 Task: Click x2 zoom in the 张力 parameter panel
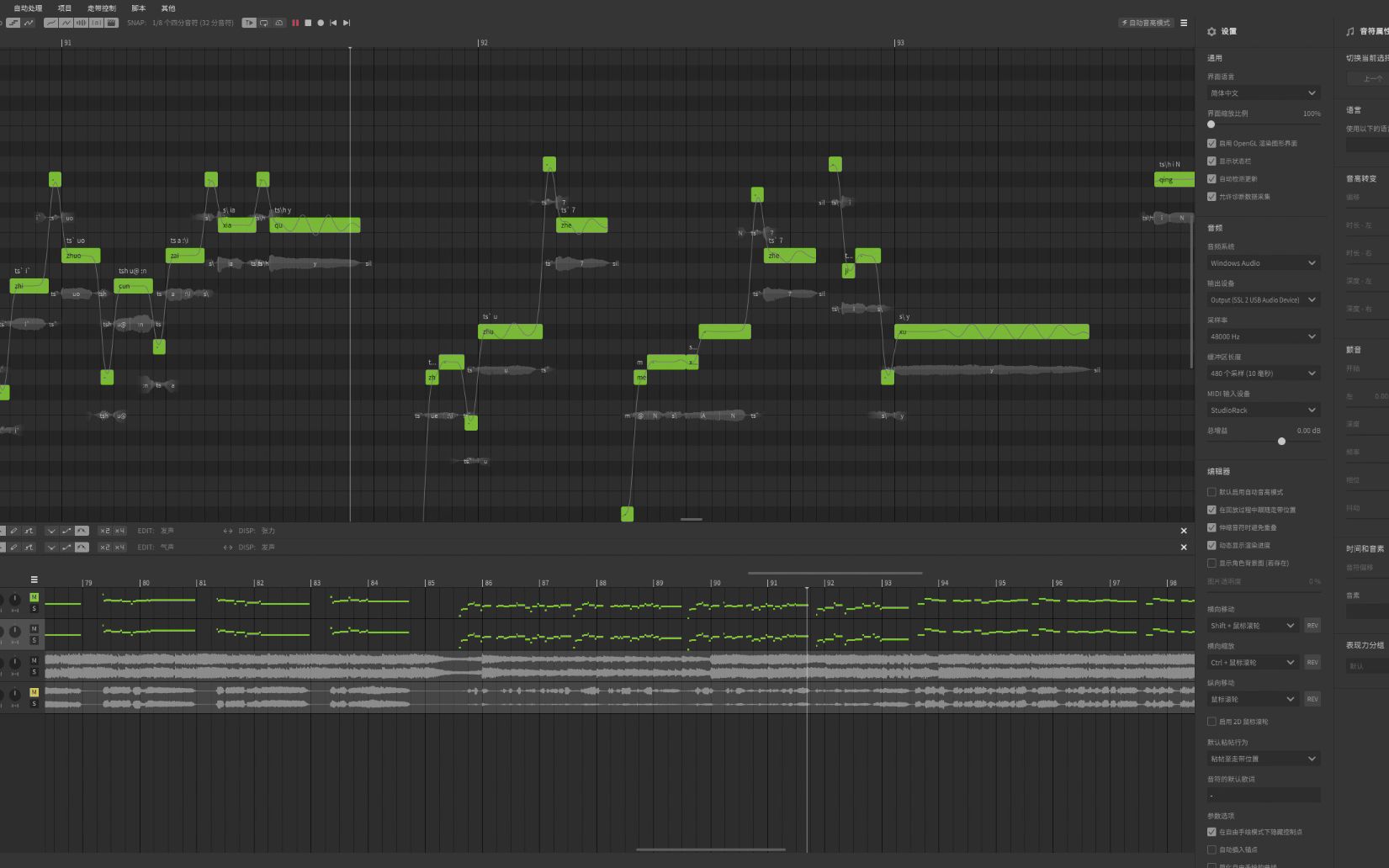pos(105,531)
